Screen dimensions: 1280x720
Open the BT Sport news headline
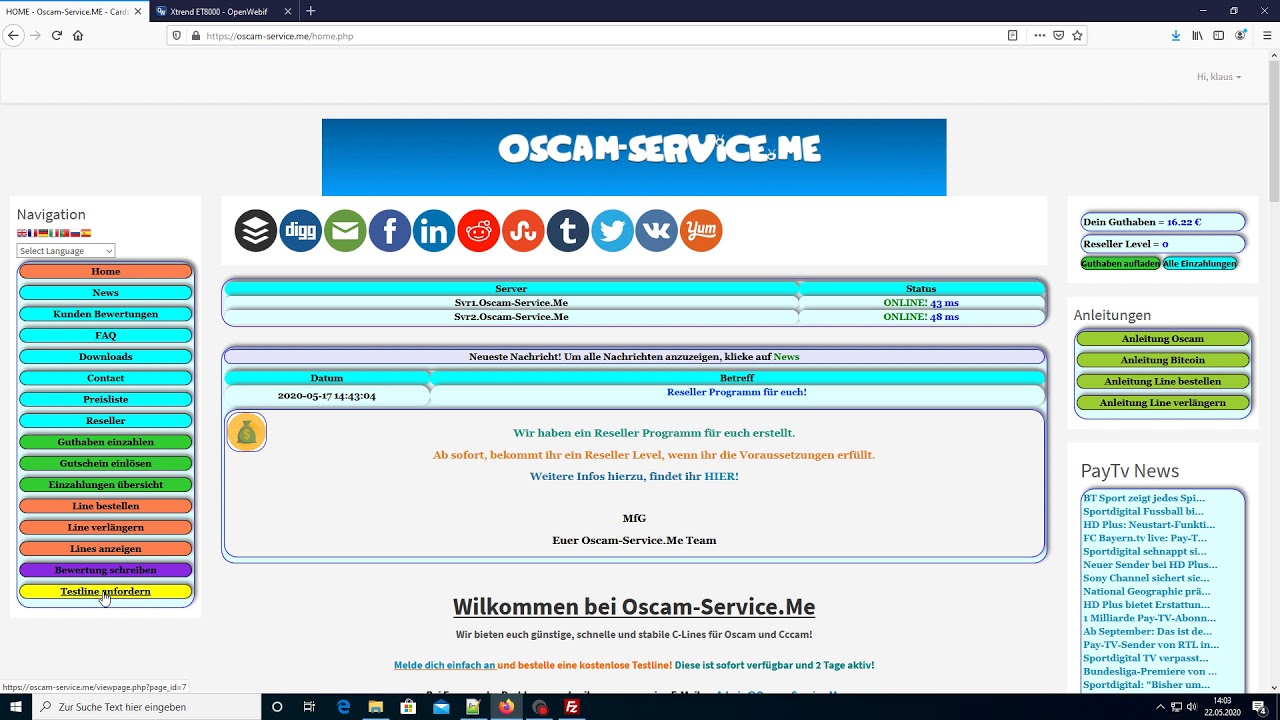[x=1144, y=498]
